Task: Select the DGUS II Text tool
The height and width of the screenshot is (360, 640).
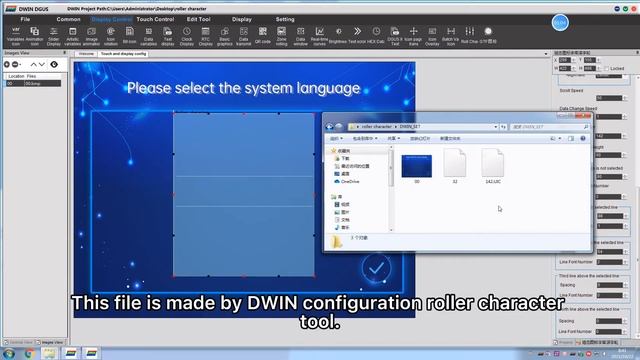Action: (395, 36)
